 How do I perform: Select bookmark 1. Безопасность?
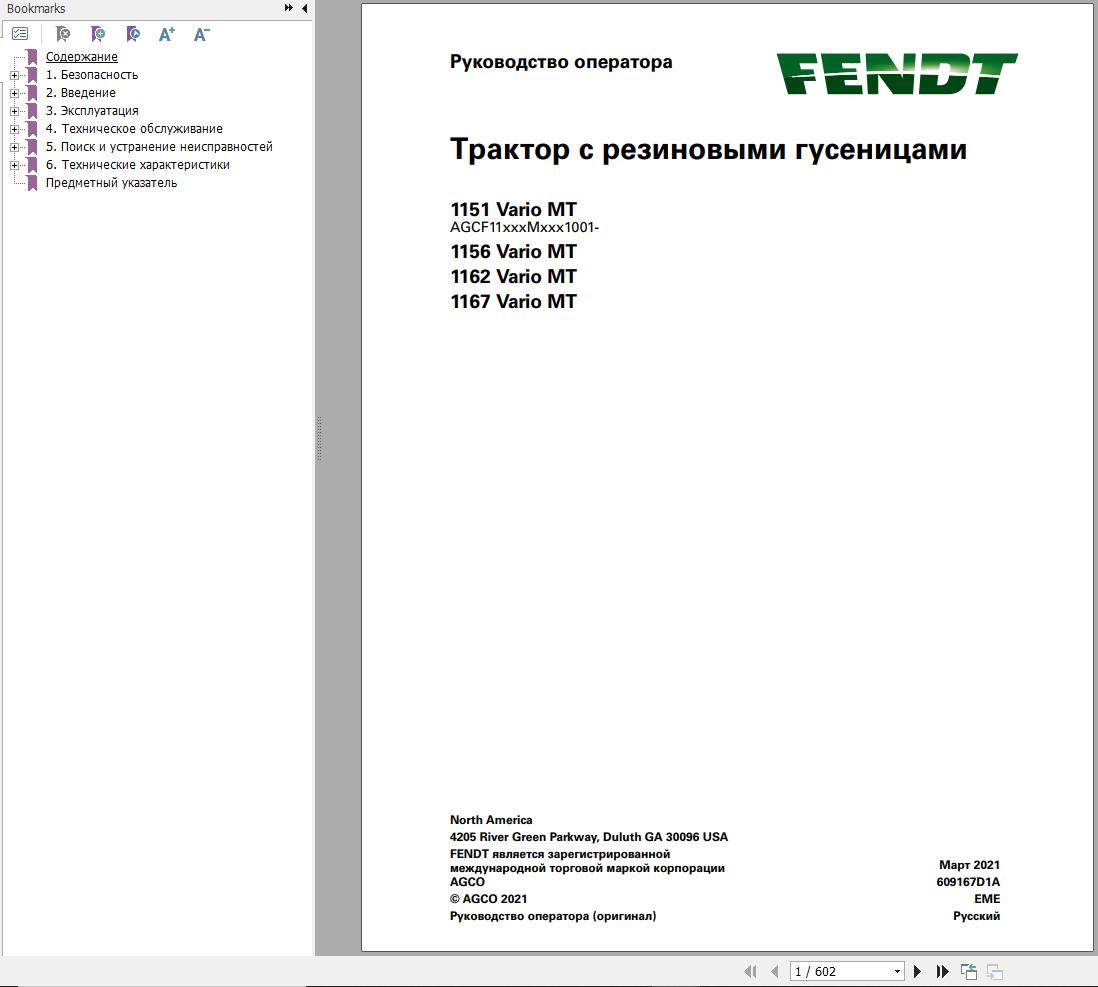pyautogui.click(x=92, y=75)
